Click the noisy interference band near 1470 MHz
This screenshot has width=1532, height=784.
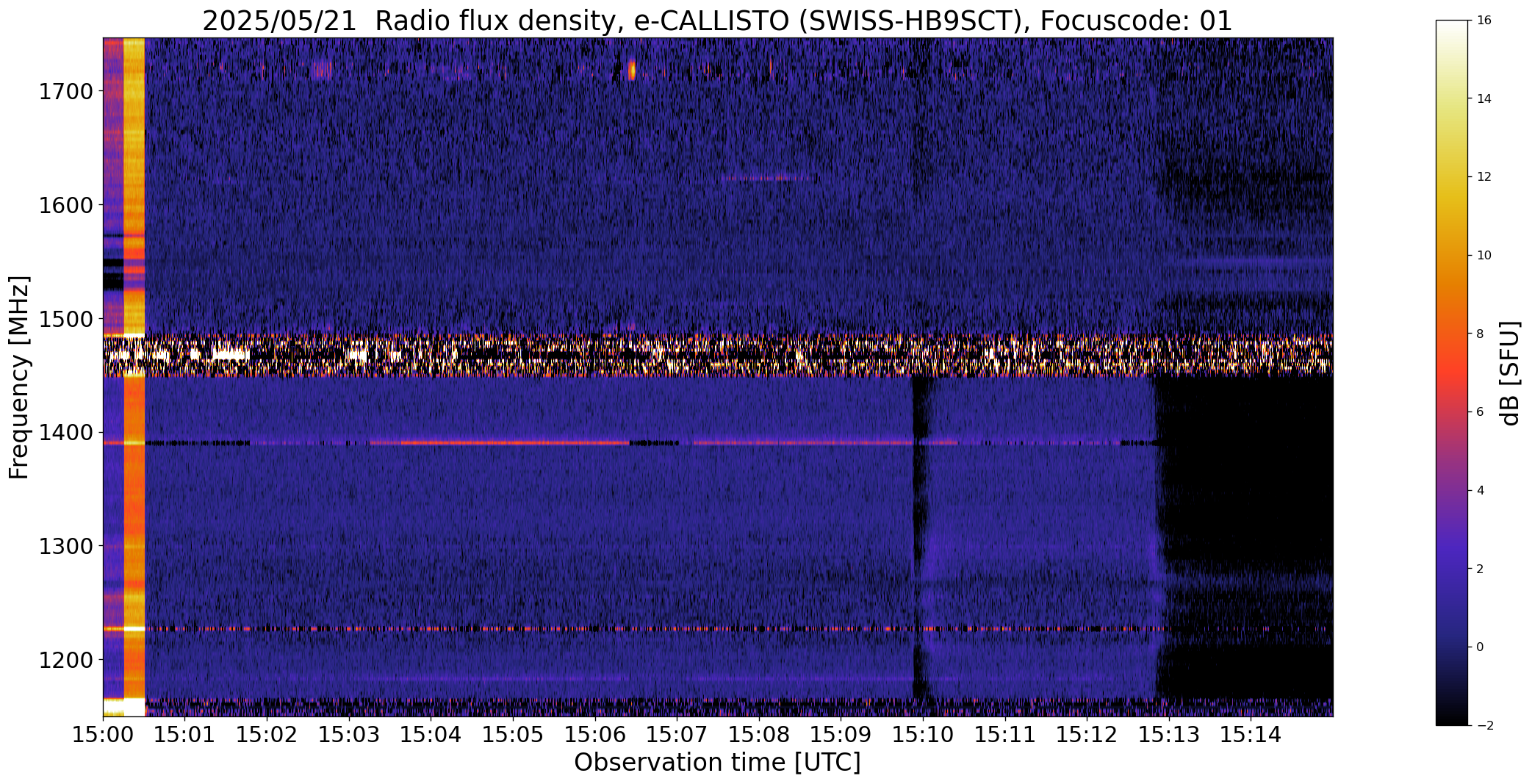tap(717, 355)
